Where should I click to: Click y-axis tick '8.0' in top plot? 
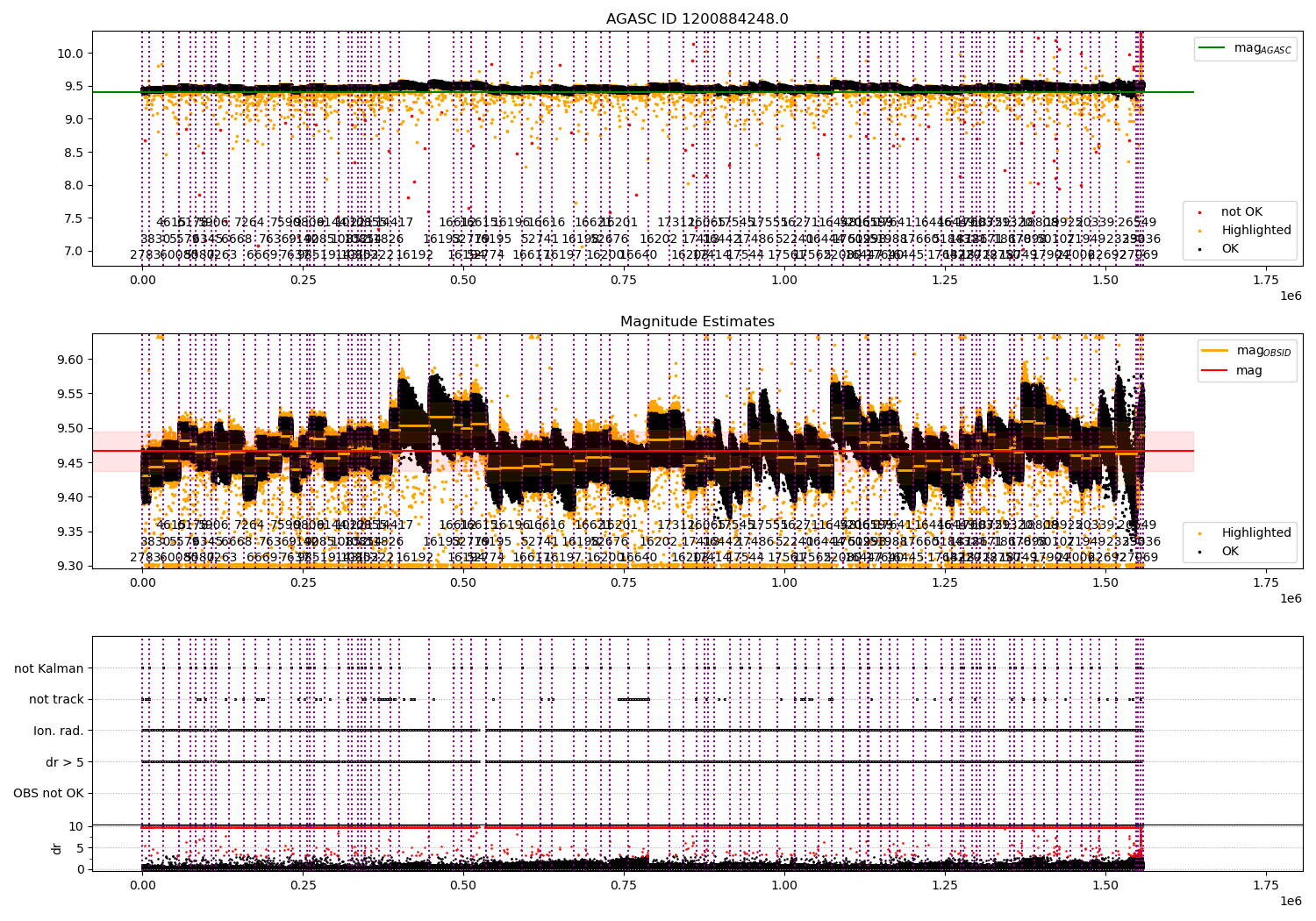click(x=74, y=185)
